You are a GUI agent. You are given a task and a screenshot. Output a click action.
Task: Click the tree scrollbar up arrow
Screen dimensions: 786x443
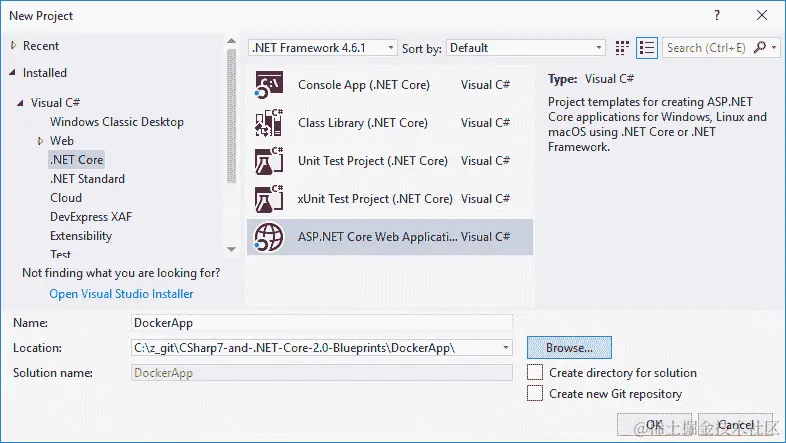[x=231, y=41]
